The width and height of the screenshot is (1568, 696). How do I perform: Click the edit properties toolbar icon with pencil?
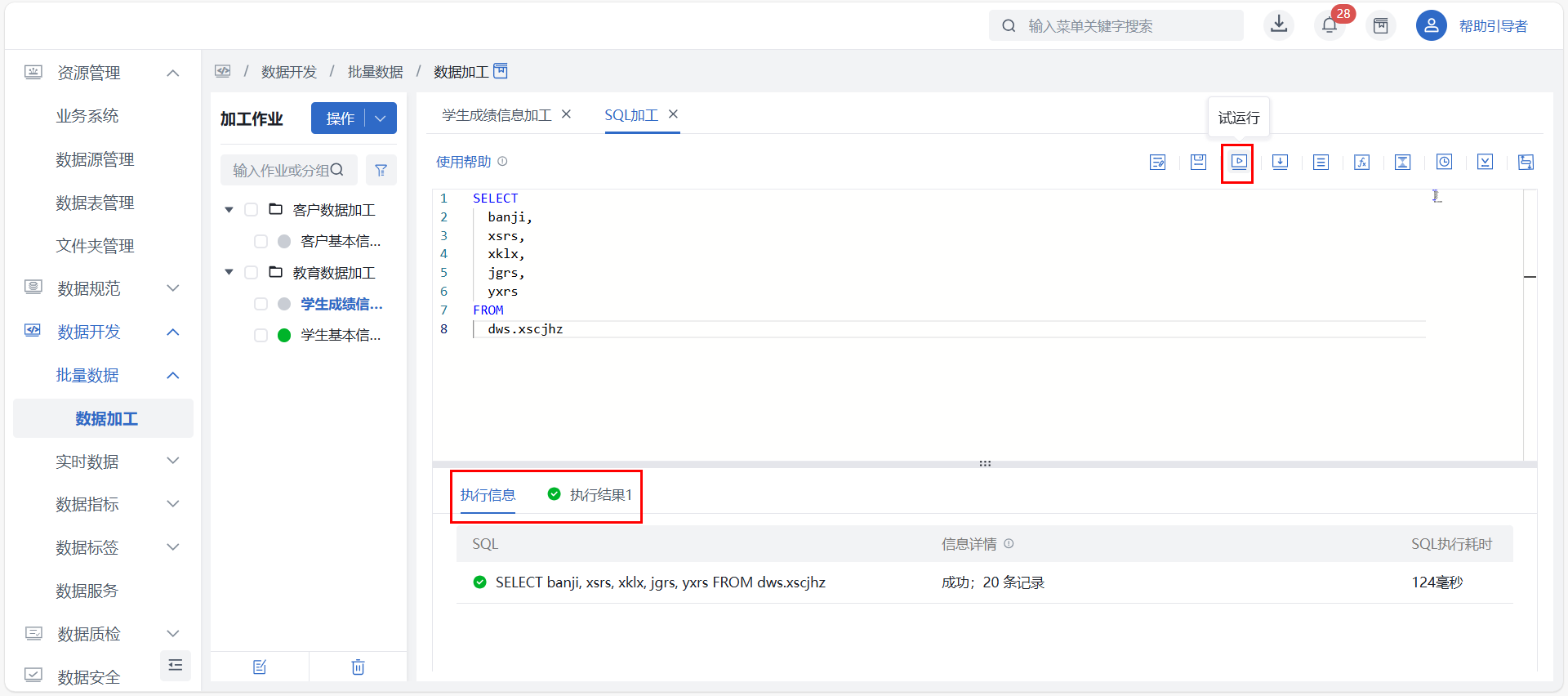(1157, 162)
